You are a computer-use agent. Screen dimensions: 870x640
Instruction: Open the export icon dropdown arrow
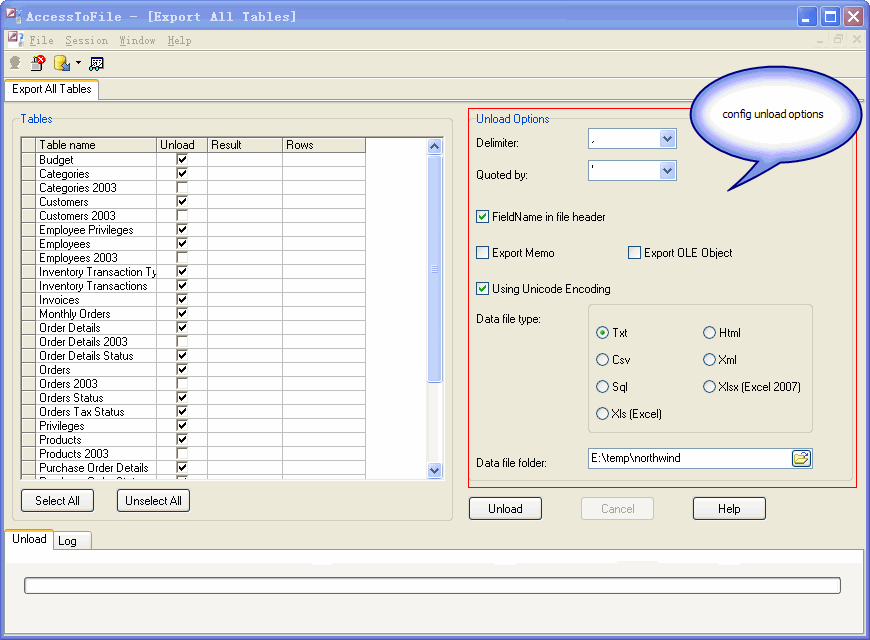(x=78, y=63)
